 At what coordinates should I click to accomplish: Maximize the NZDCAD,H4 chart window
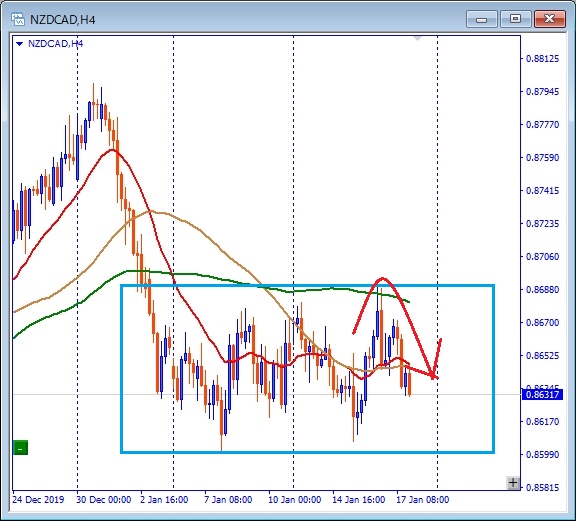(x=515, y=19)
